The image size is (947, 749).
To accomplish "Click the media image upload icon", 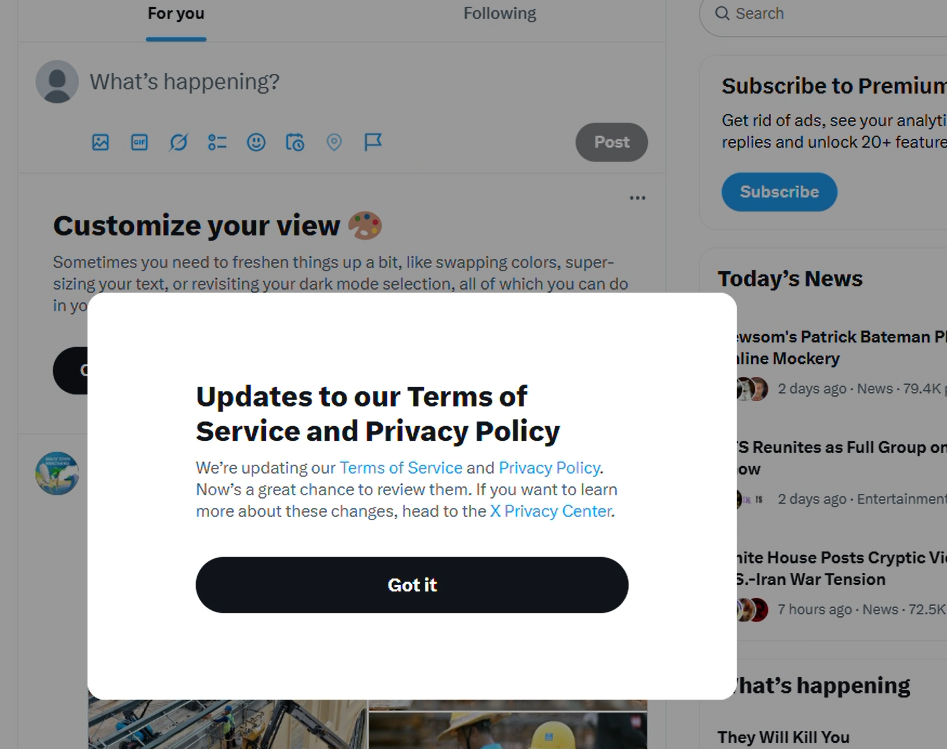I will click(x=100, y=142).
